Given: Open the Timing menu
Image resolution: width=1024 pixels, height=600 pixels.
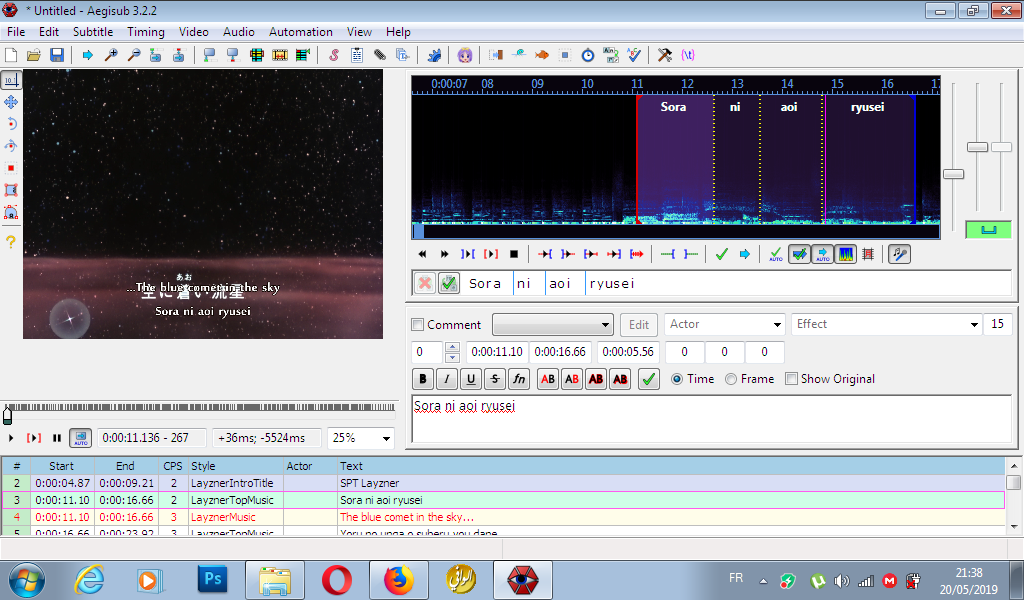Looking at the screenshot, I should (146, 32).
